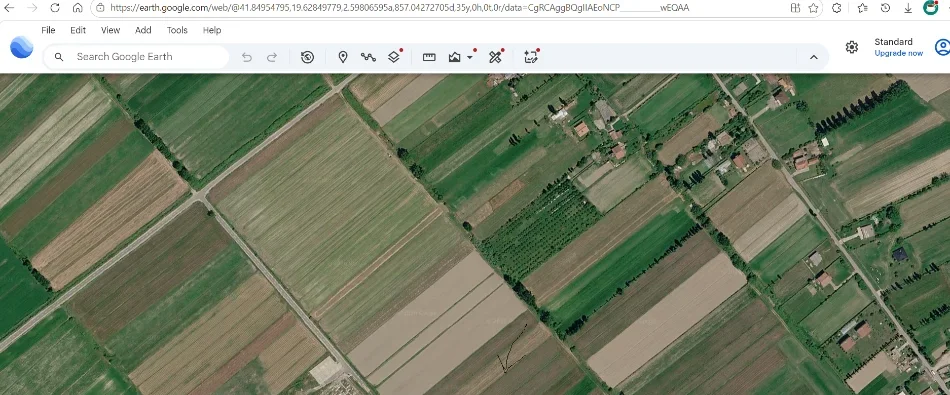The image size is (950, 395).
Task: Click the Upgrade now link
Action: coord(899,53)
